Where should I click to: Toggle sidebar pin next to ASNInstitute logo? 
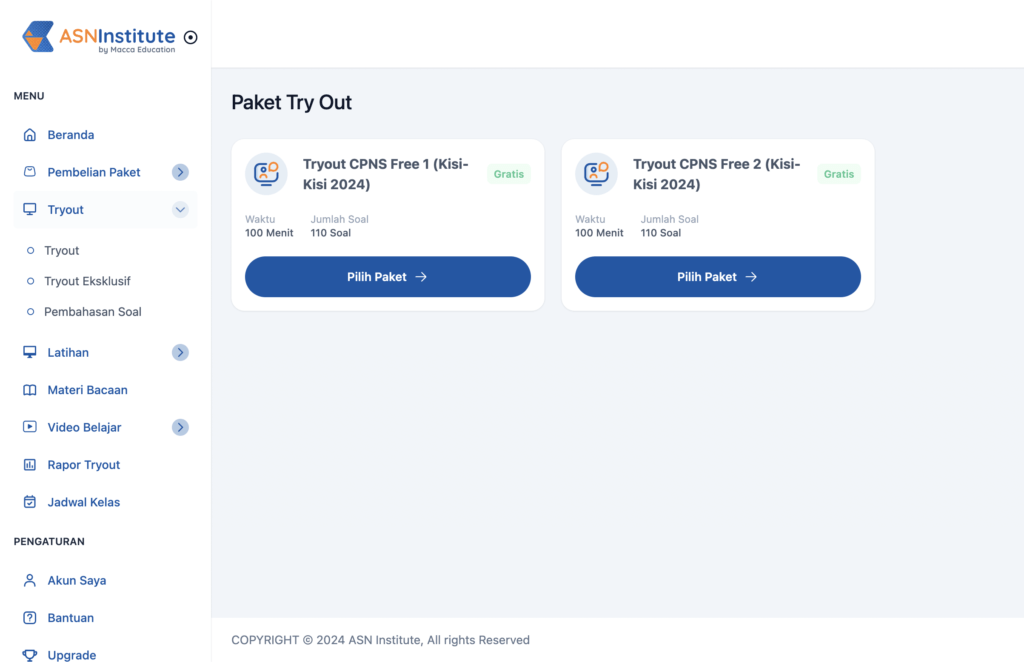191,37
